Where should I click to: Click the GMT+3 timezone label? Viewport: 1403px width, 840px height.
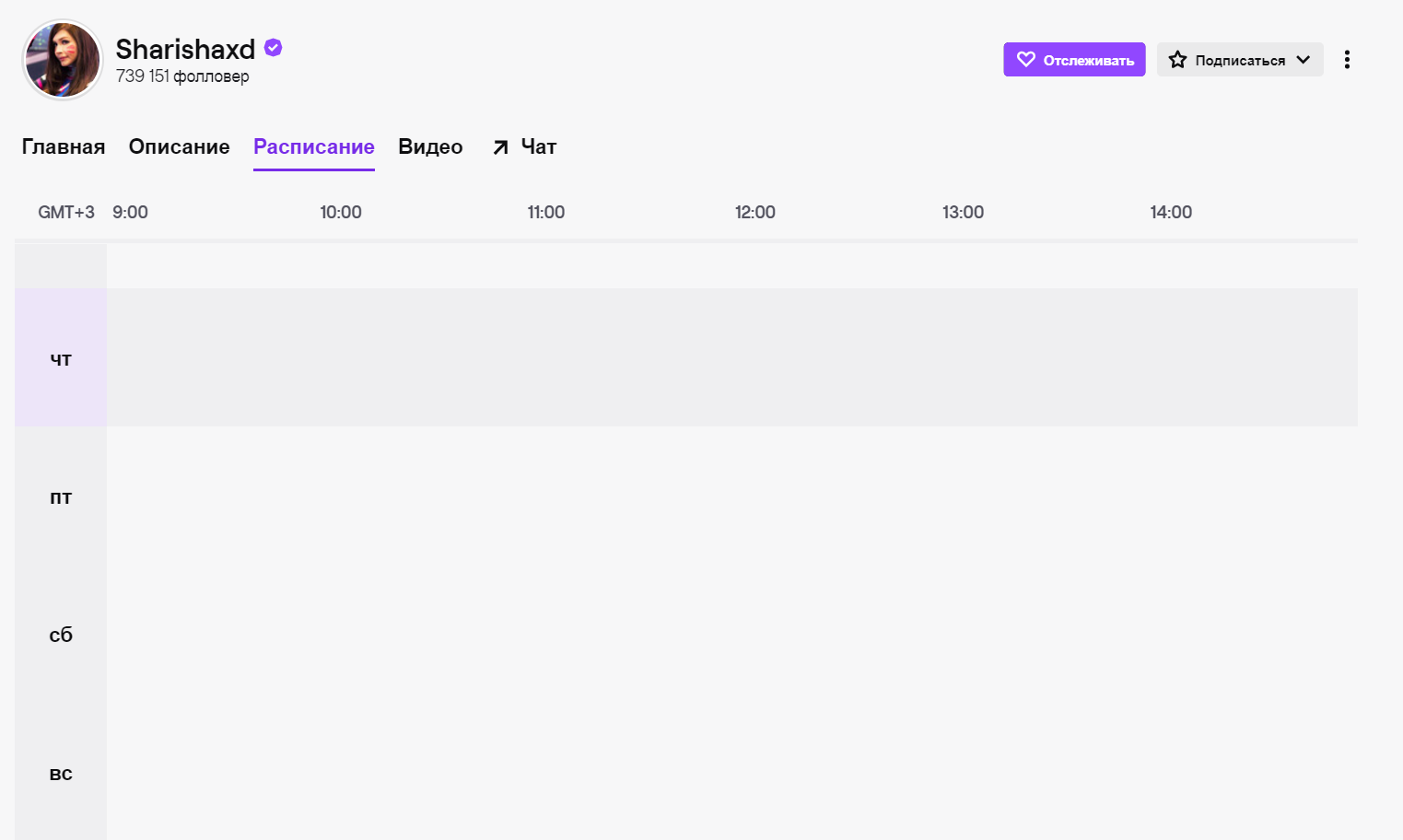coord(66,213)
